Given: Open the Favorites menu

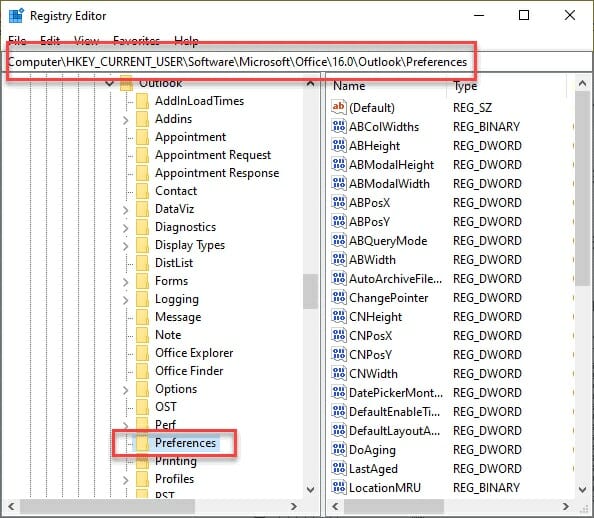Looking at the screenshot, I should pyautogui.click(x=136, y=40).
